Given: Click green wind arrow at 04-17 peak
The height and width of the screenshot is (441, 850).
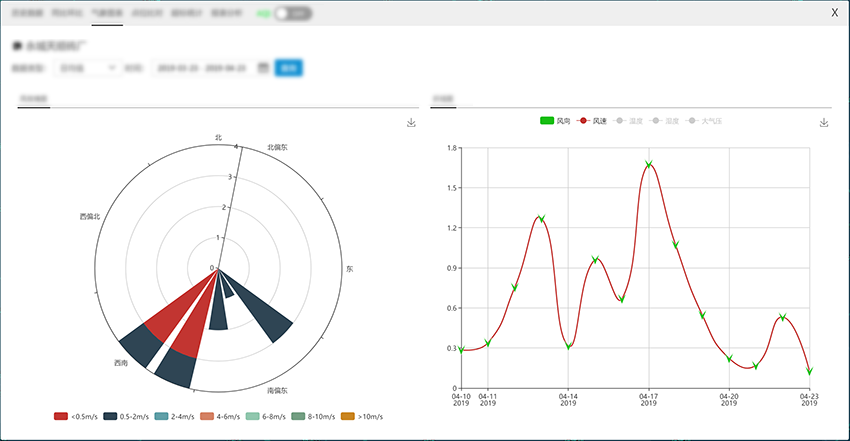Looking at the screenshot, I should pyautogui.click(x=649, y=165).
